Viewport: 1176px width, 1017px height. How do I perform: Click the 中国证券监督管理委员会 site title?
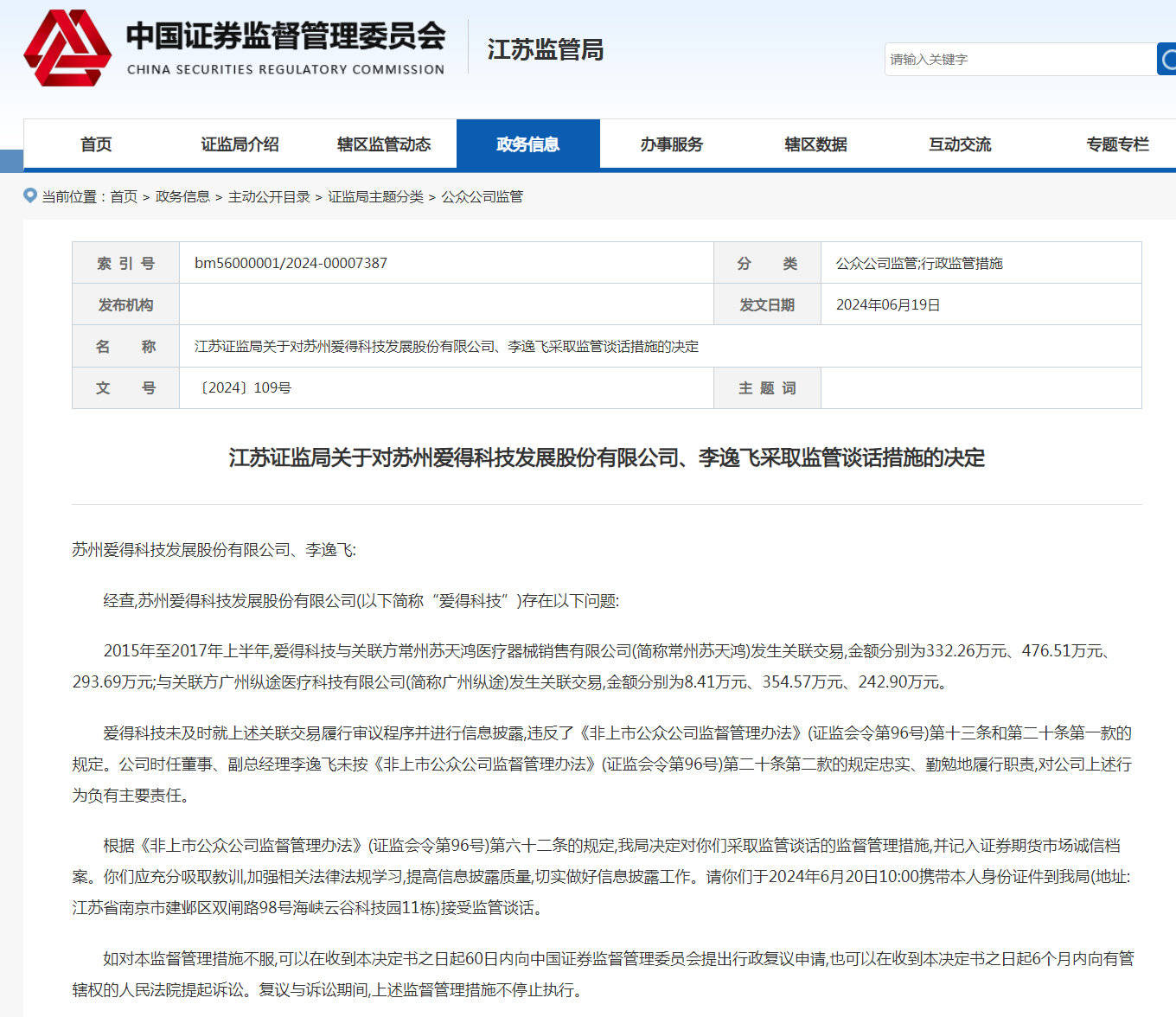pos(285,36)
